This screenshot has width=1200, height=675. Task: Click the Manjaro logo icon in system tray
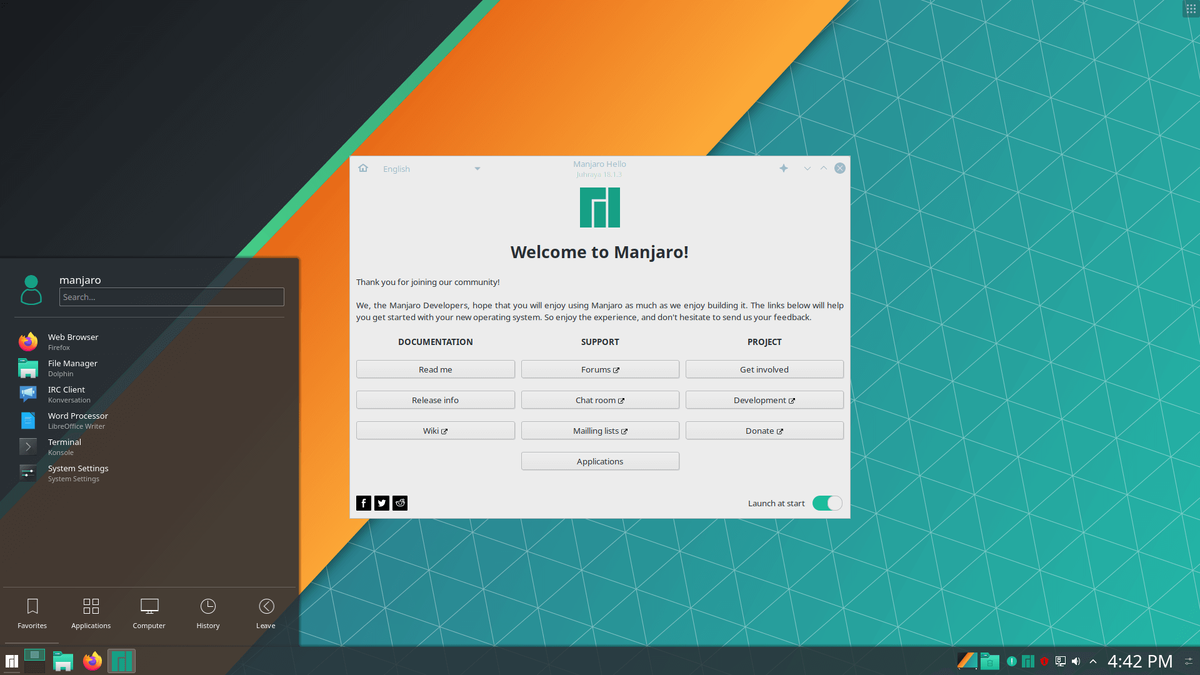tap(1030, 661)
